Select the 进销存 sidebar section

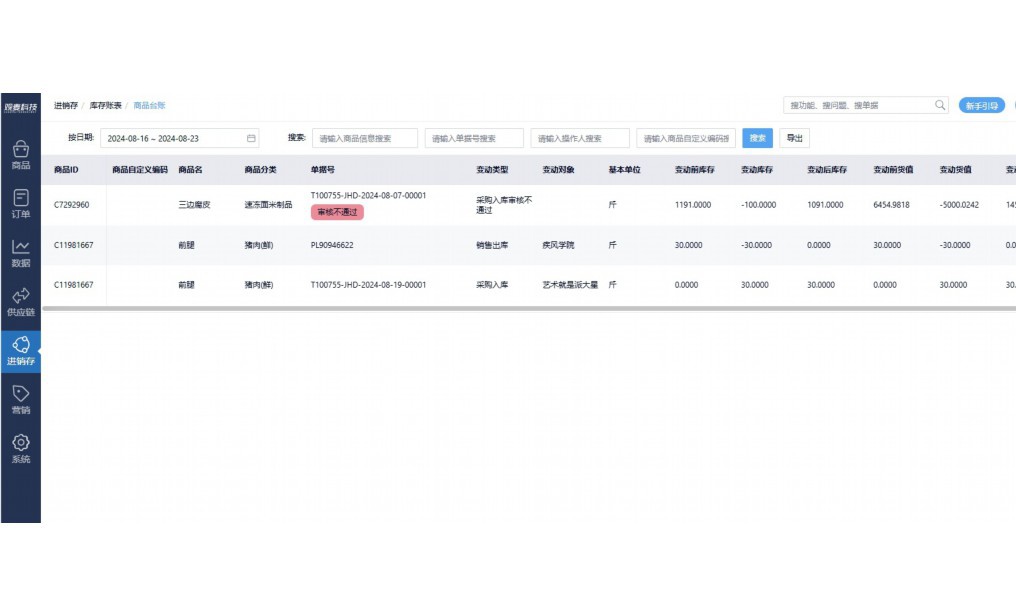tap(21, 352)
